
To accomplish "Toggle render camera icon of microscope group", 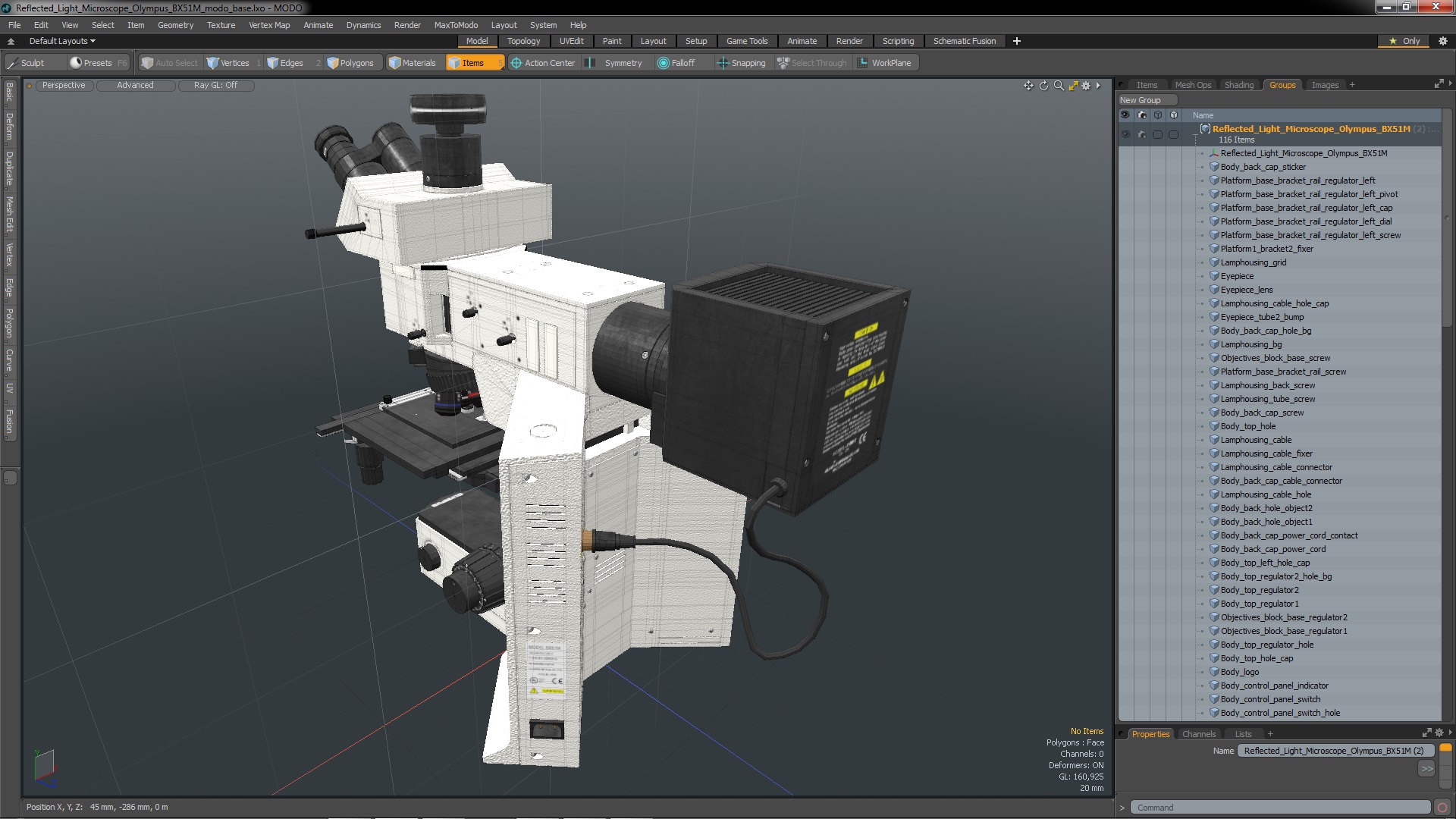I will tap(1141, 134).
